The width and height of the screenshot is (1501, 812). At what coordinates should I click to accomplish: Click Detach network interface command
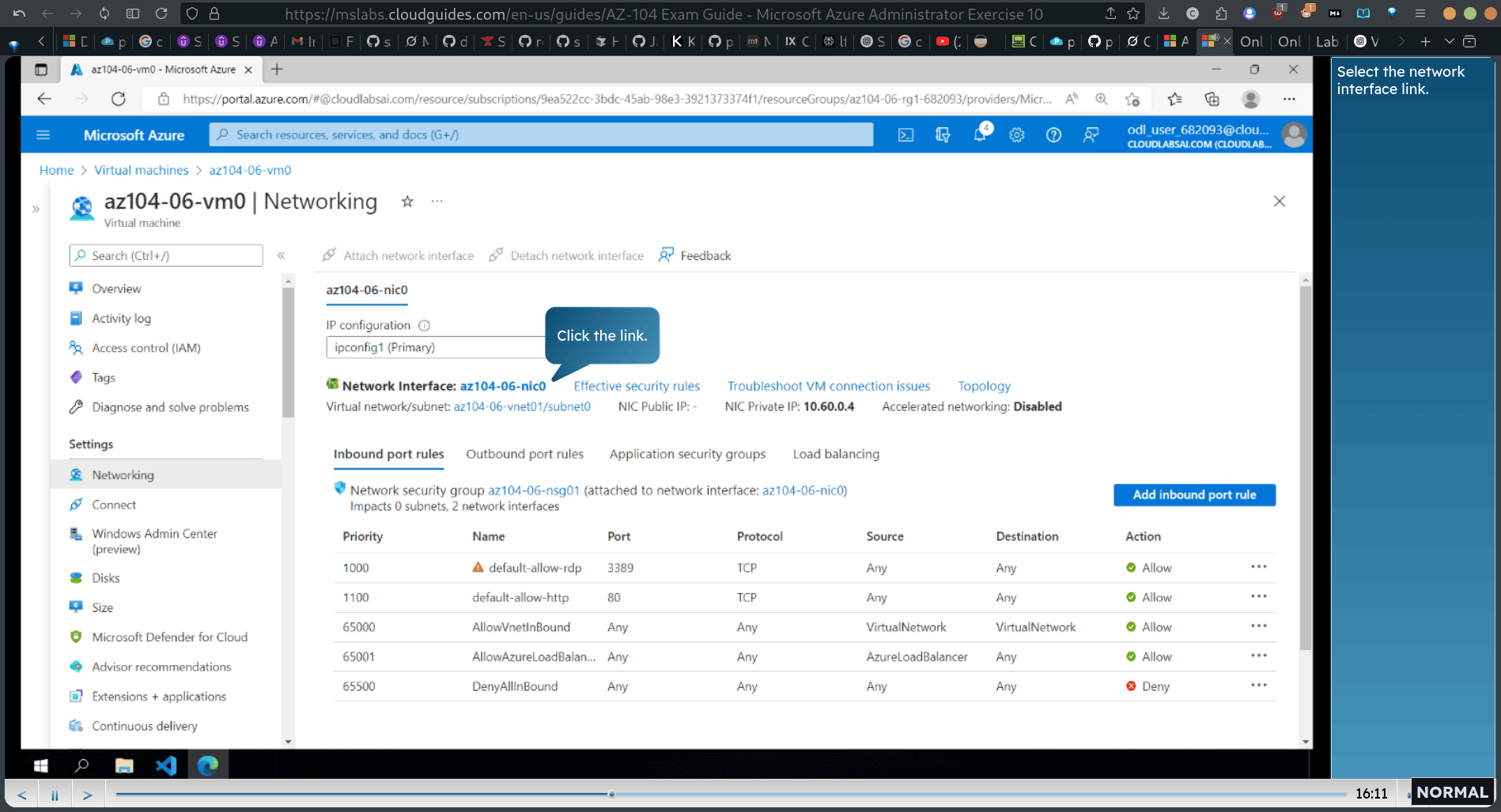566,255
